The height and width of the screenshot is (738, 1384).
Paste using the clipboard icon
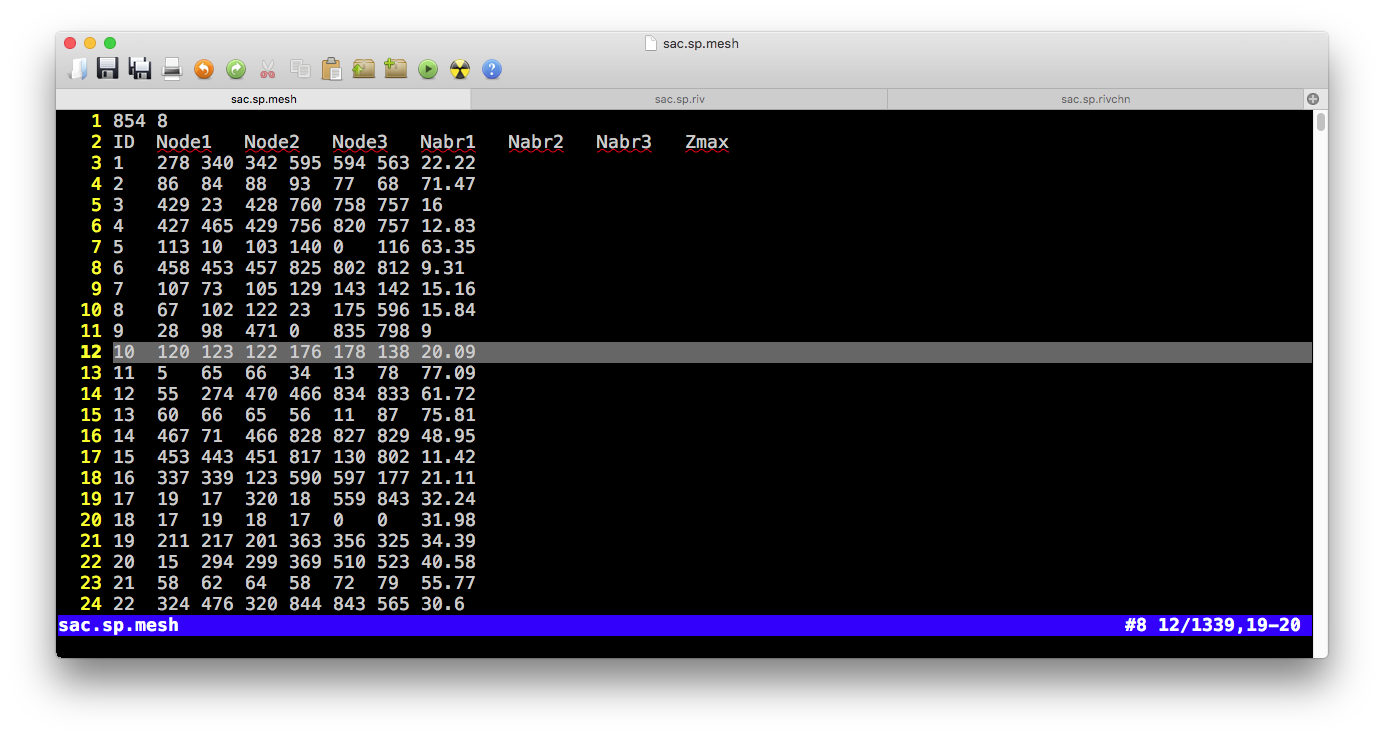pos(331,69)
